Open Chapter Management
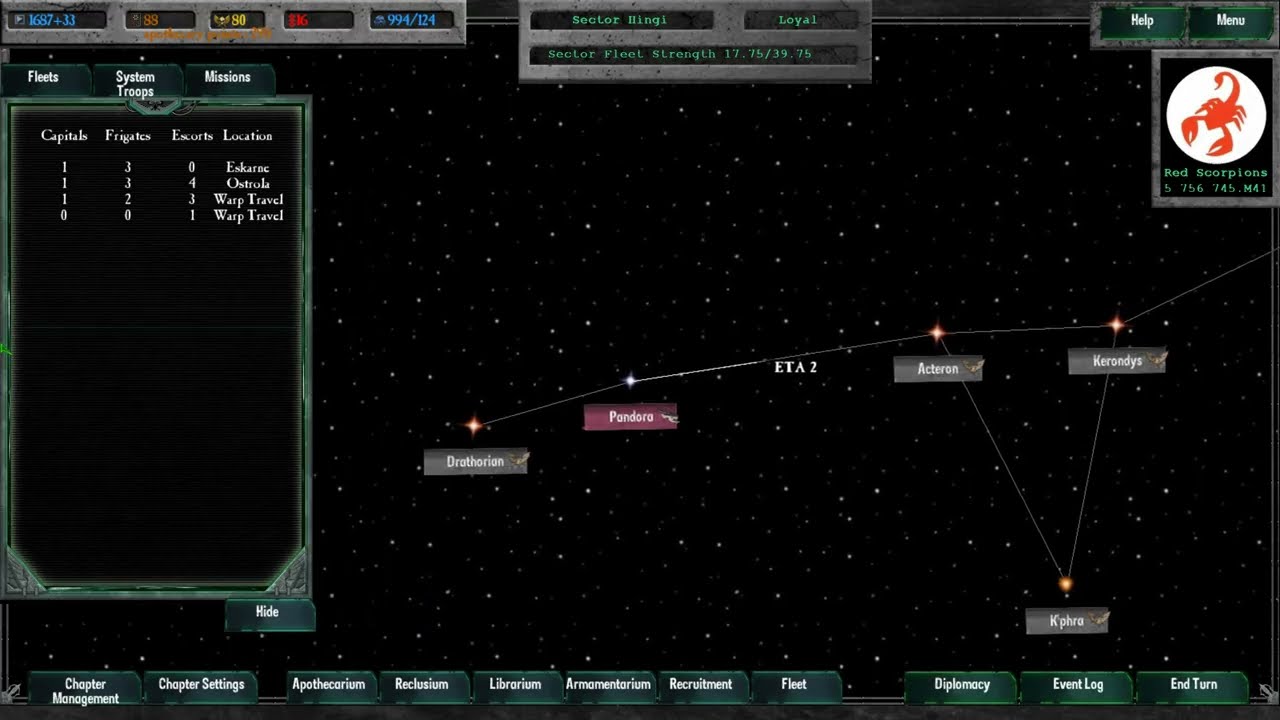This screenshot has width=1280, height=720. tap(86, 690)
